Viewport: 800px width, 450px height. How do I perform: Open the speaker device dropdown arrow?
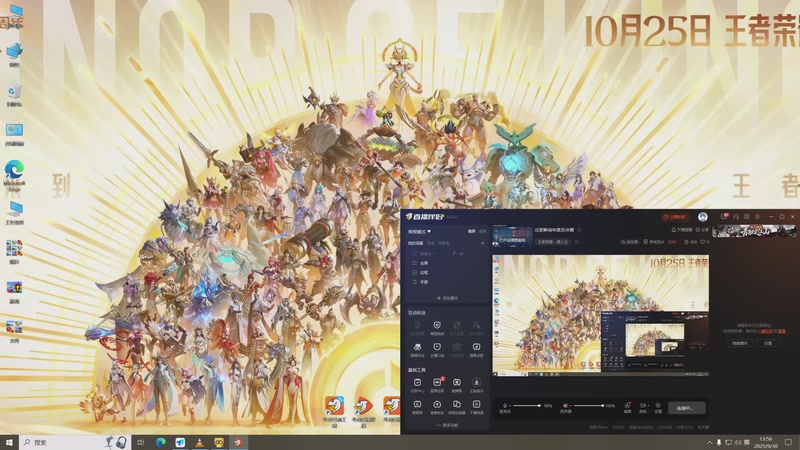click(x=571, y=406)
